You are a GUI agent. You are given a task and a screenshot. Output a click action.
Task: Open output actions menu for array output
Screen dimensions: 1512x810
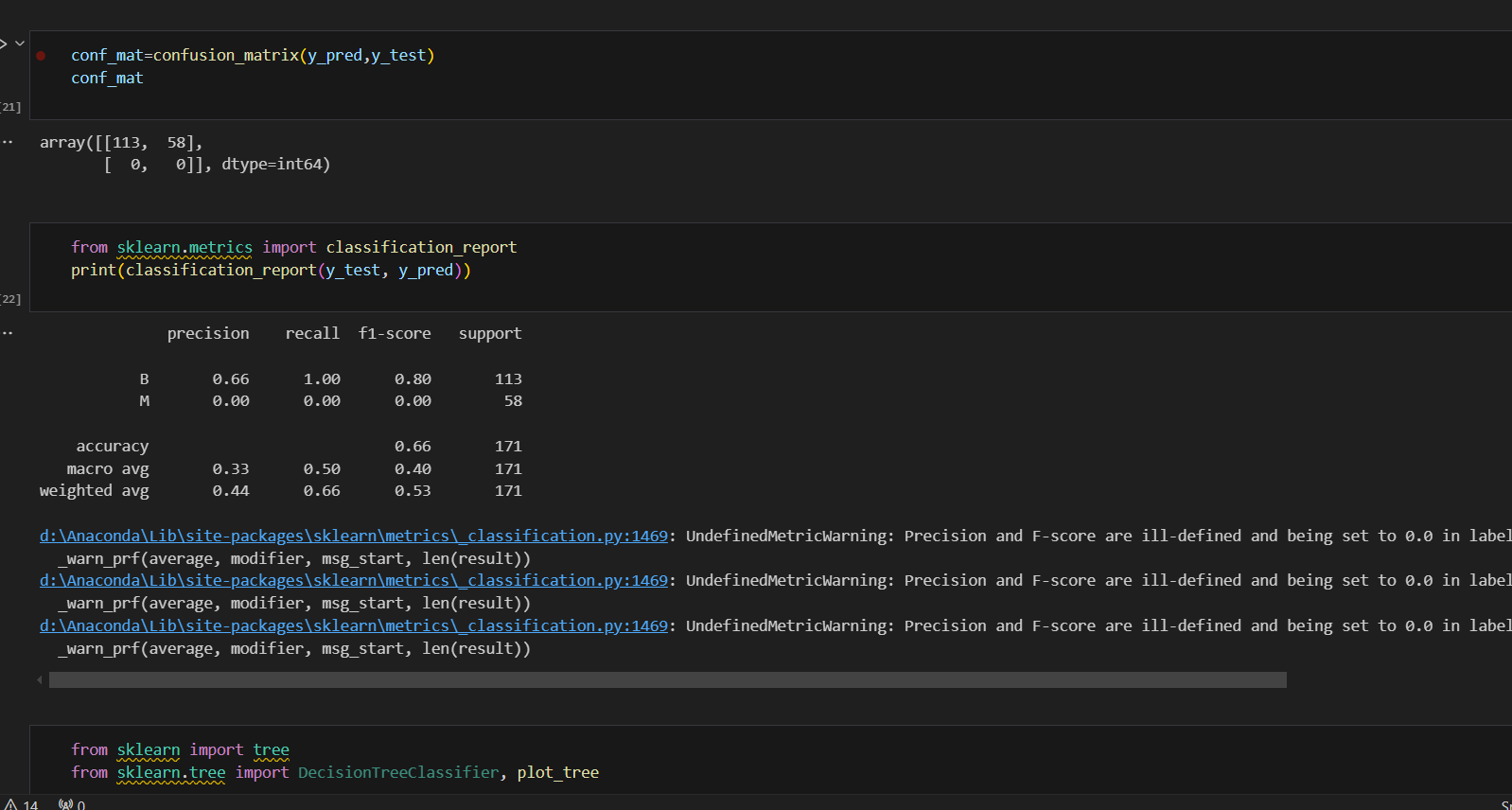pyautogui.click(x=8, y=142)
